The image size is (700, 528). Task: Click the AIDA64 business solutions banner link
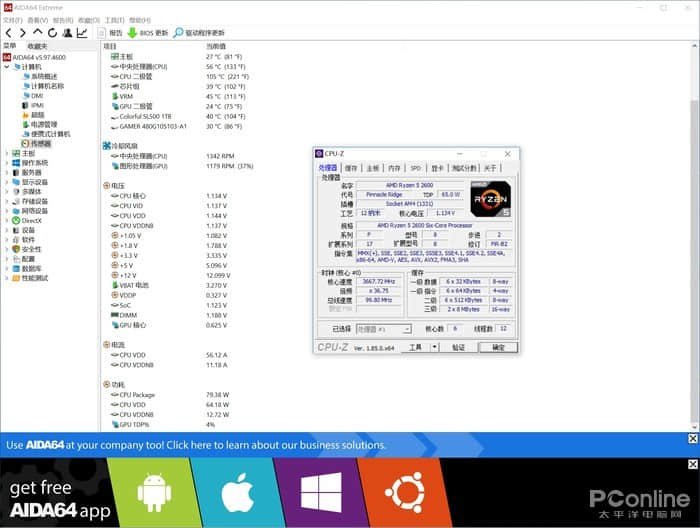coord(196,445)
